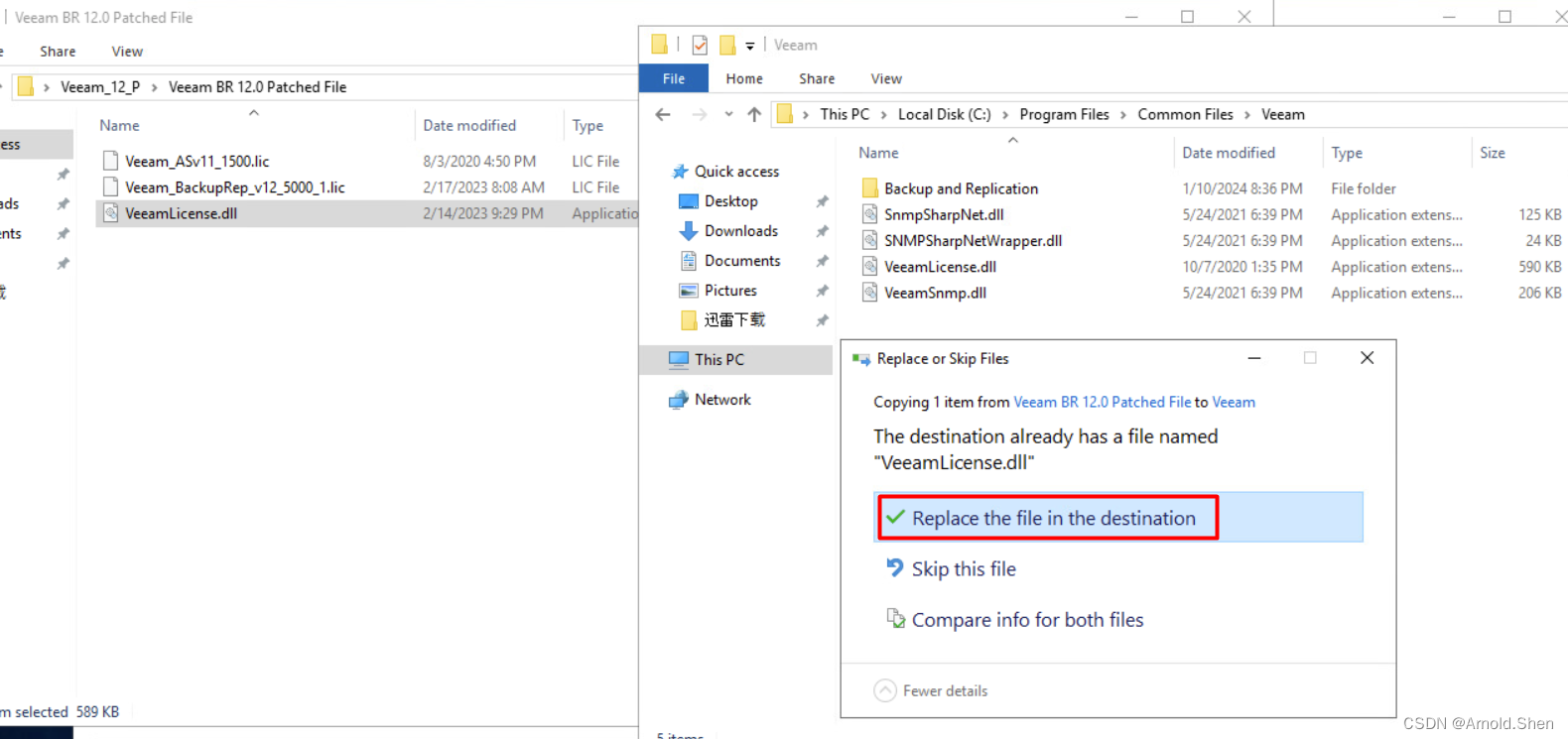Select Quick access in navigation pane
Screen dimensions: 1568x739
coord(736,172)
